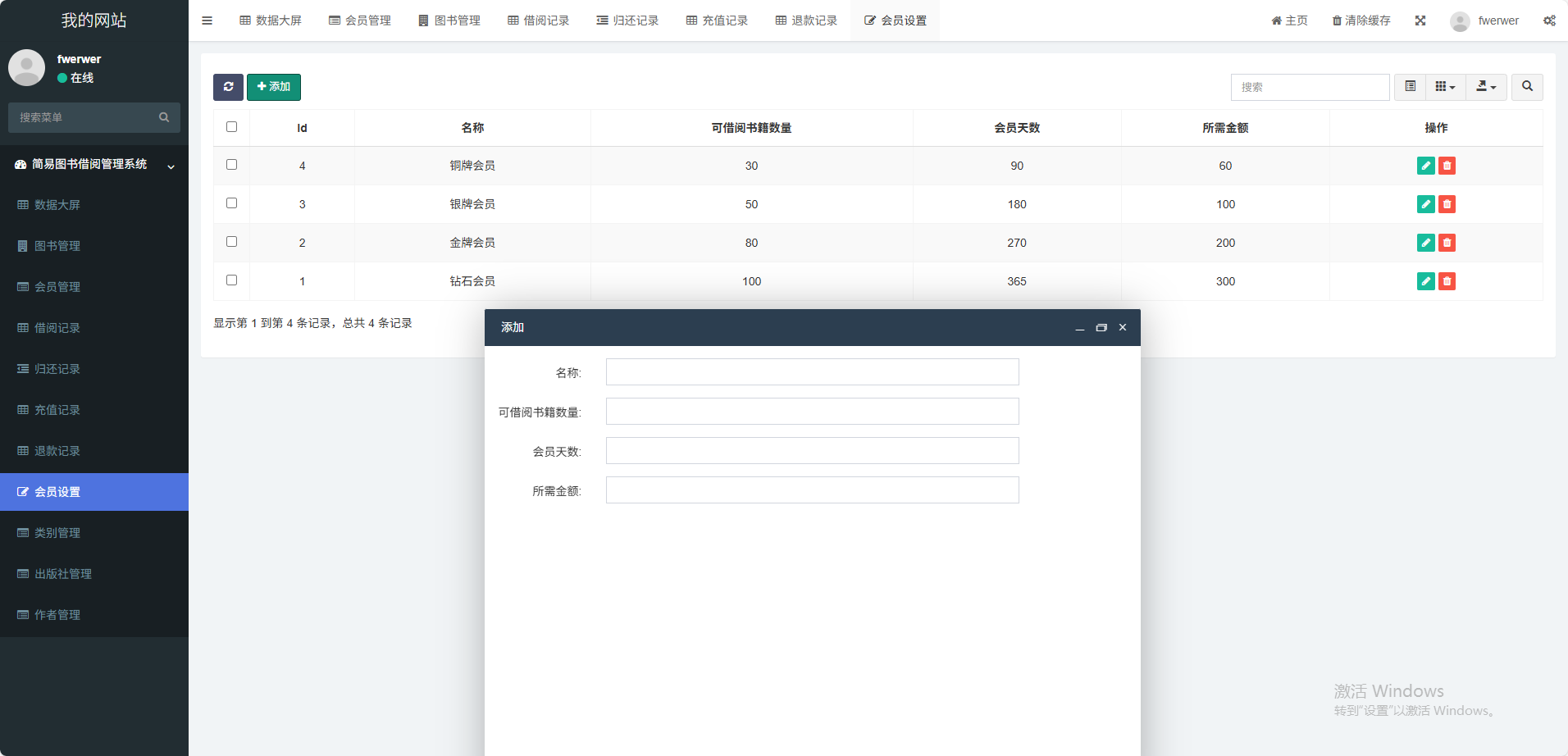Image resolution: width=1568 pixels, height=756 pixels.
Task: Click the search magnifier button beside export
Action: tap(1527, 87)
